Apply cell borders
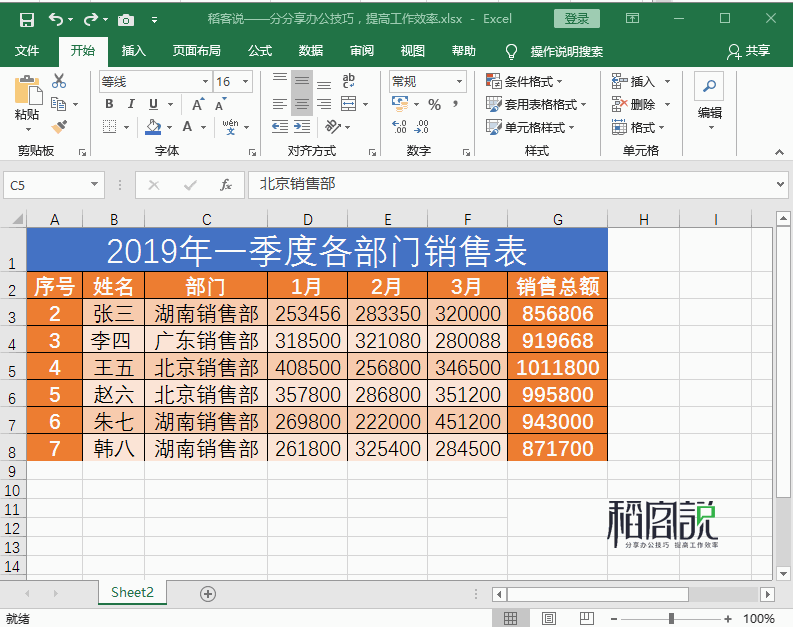The height and width of the screenshot is (627, 793). tap(109, 127)
